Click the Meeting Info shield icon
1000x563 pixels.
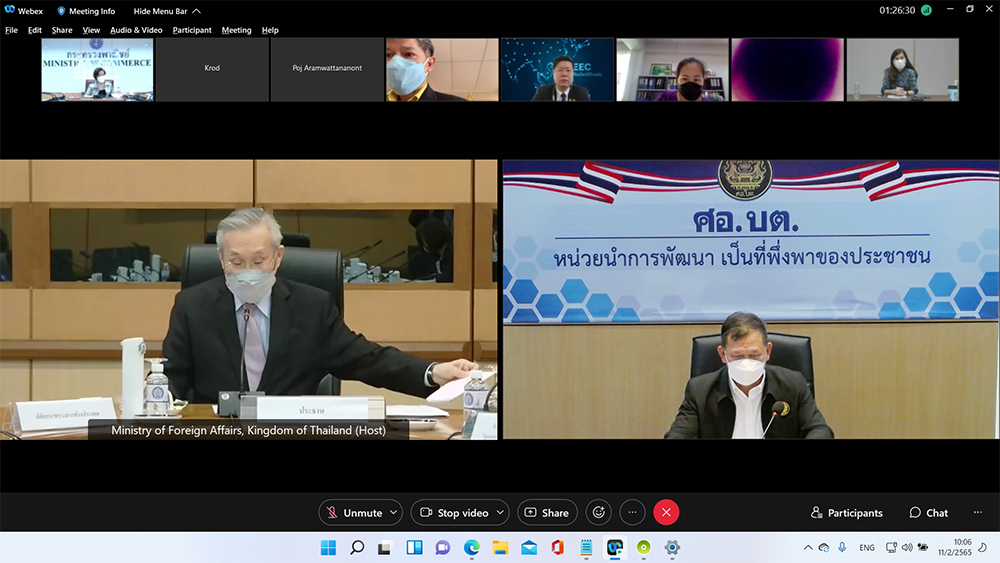coord(61,11)
